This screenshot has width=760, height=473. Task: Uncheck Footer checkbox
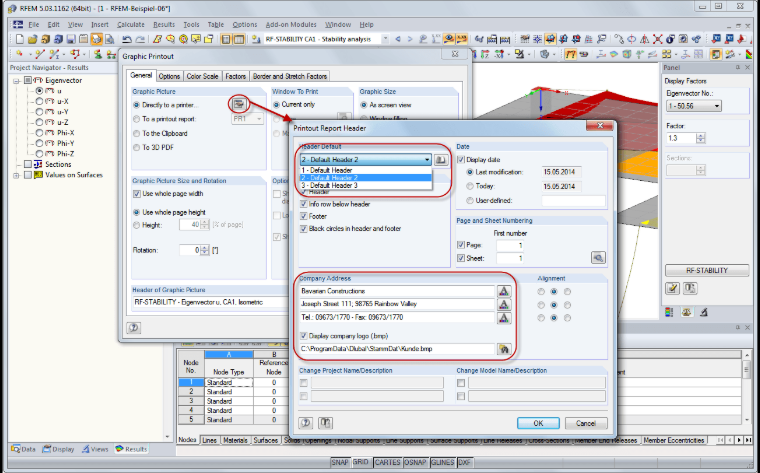304,216
